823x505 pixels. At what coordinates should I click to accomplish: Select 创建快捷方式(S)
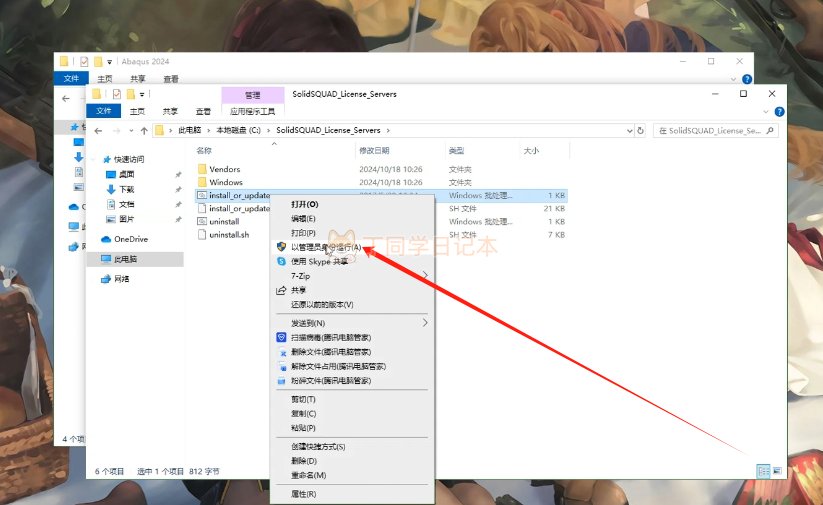(318, 447)
